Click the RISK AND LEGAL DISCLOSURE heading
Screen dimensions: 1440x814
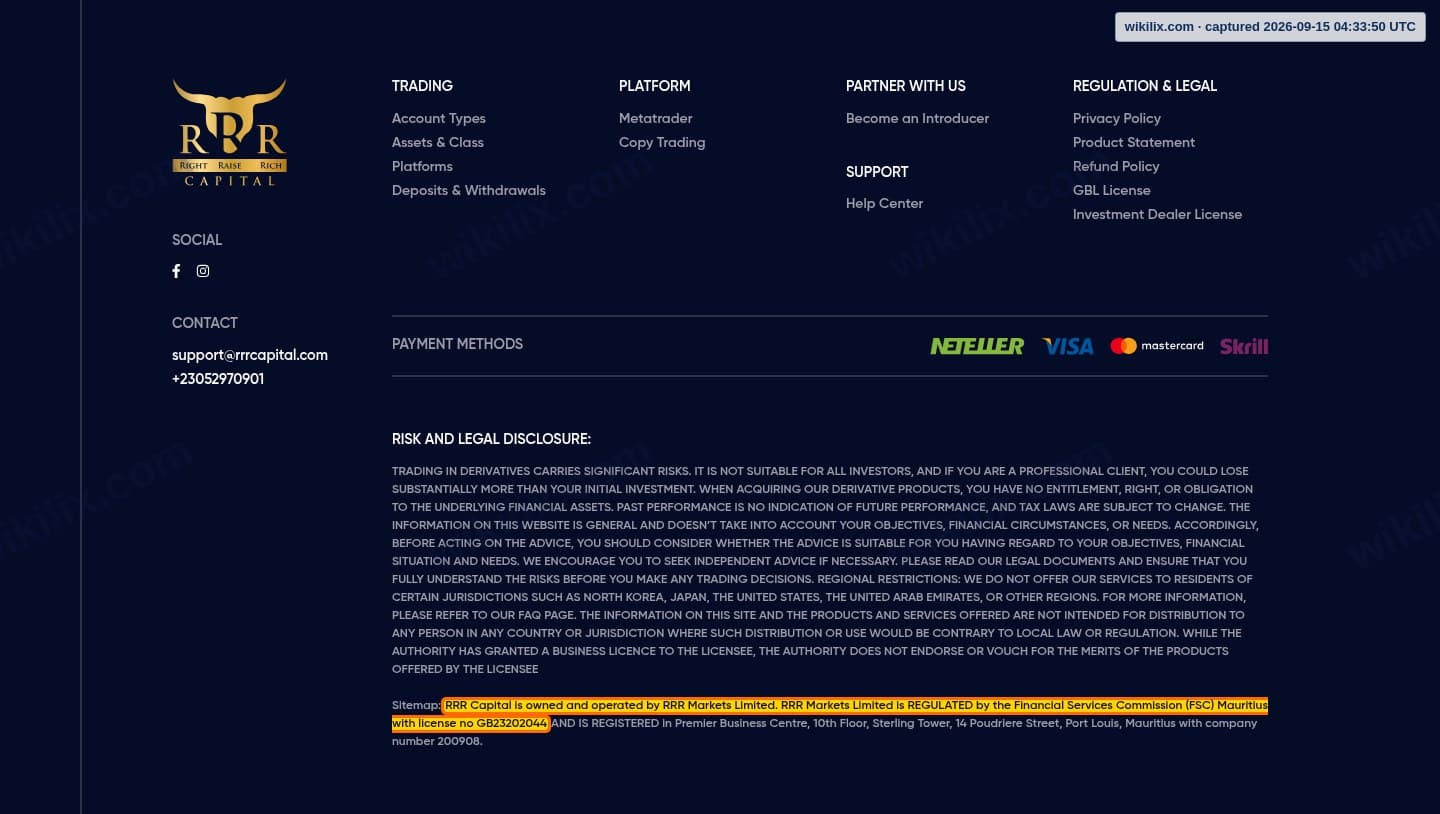(491, 439)
